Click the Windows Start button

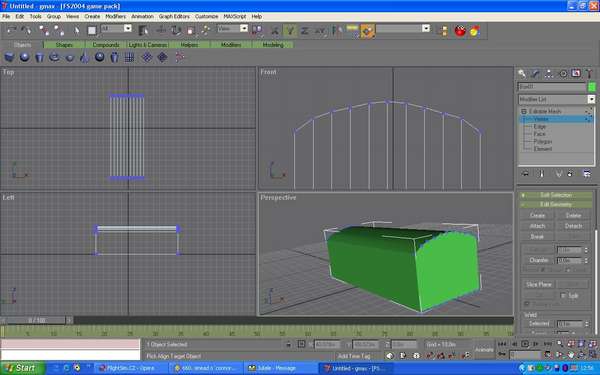22,368
